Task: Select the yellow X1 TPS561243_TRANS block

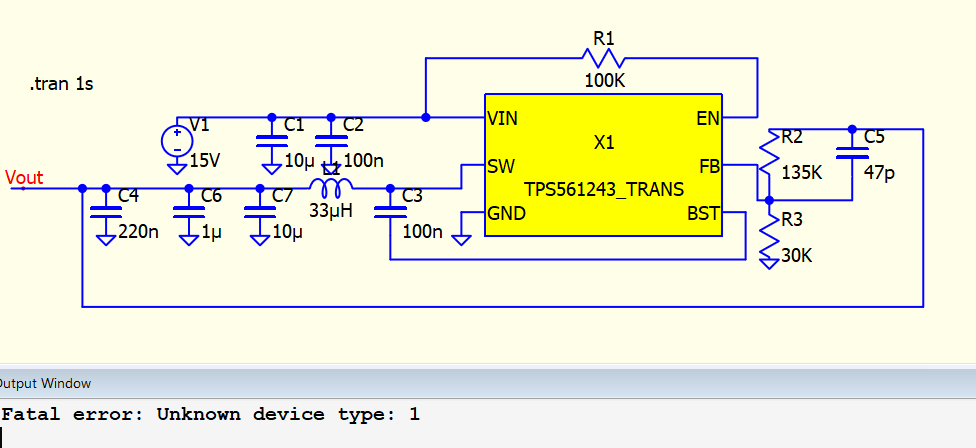Action: 604,166
